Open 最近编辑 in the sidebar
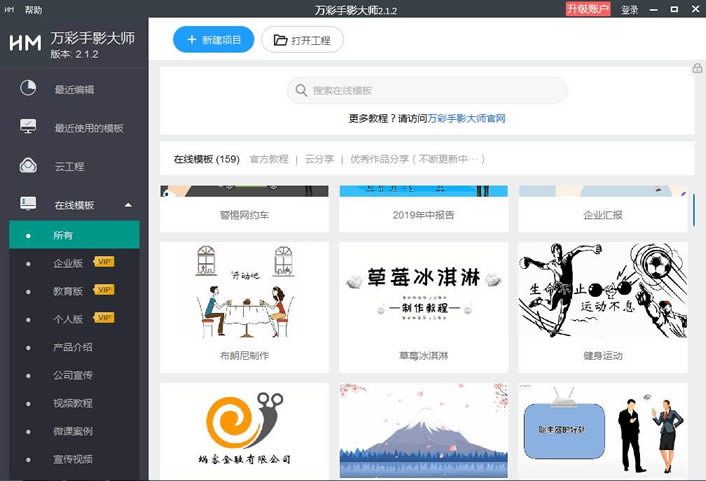 click(x=74, y=90)
